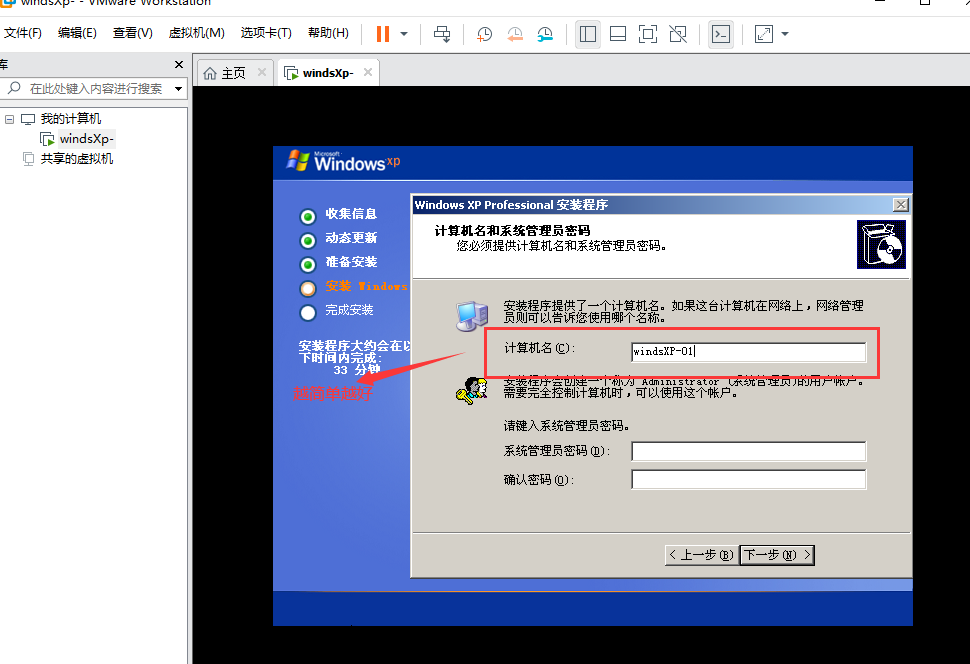Click the 33 分钟 remaining time text
The height and width of the screenshot is (664, 970).
(357, 370)
